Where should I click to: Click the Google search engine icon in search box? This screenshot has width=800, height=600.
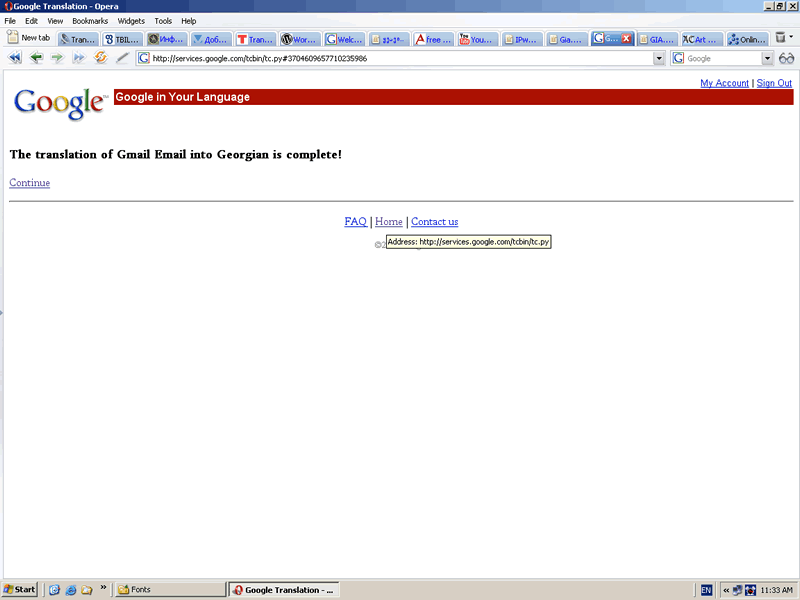[x=678, y=58]
